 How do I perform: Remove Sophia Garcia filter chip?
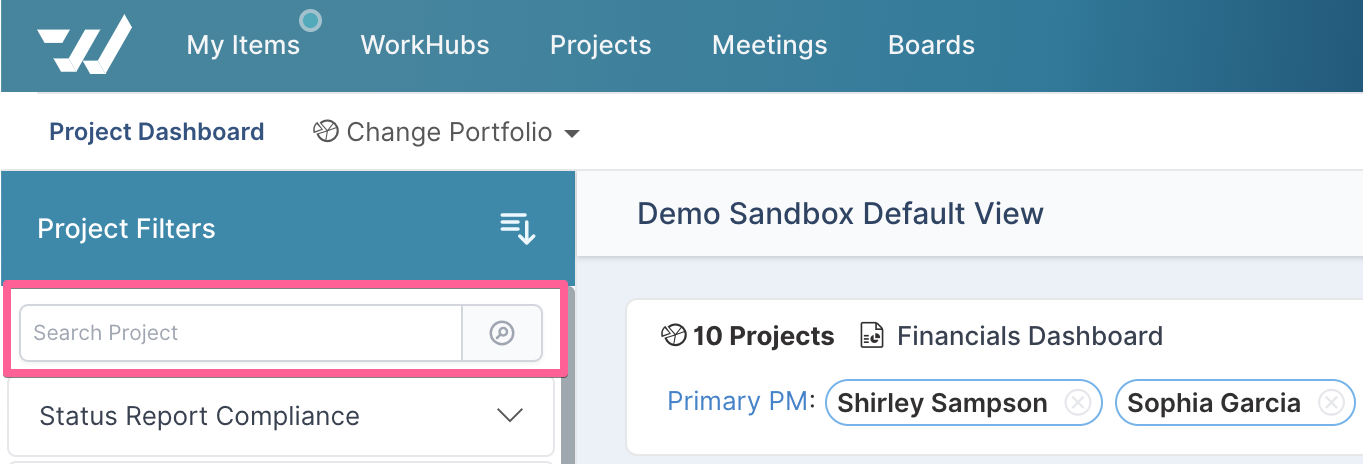pyautogui.click(x=1331, y=403)
